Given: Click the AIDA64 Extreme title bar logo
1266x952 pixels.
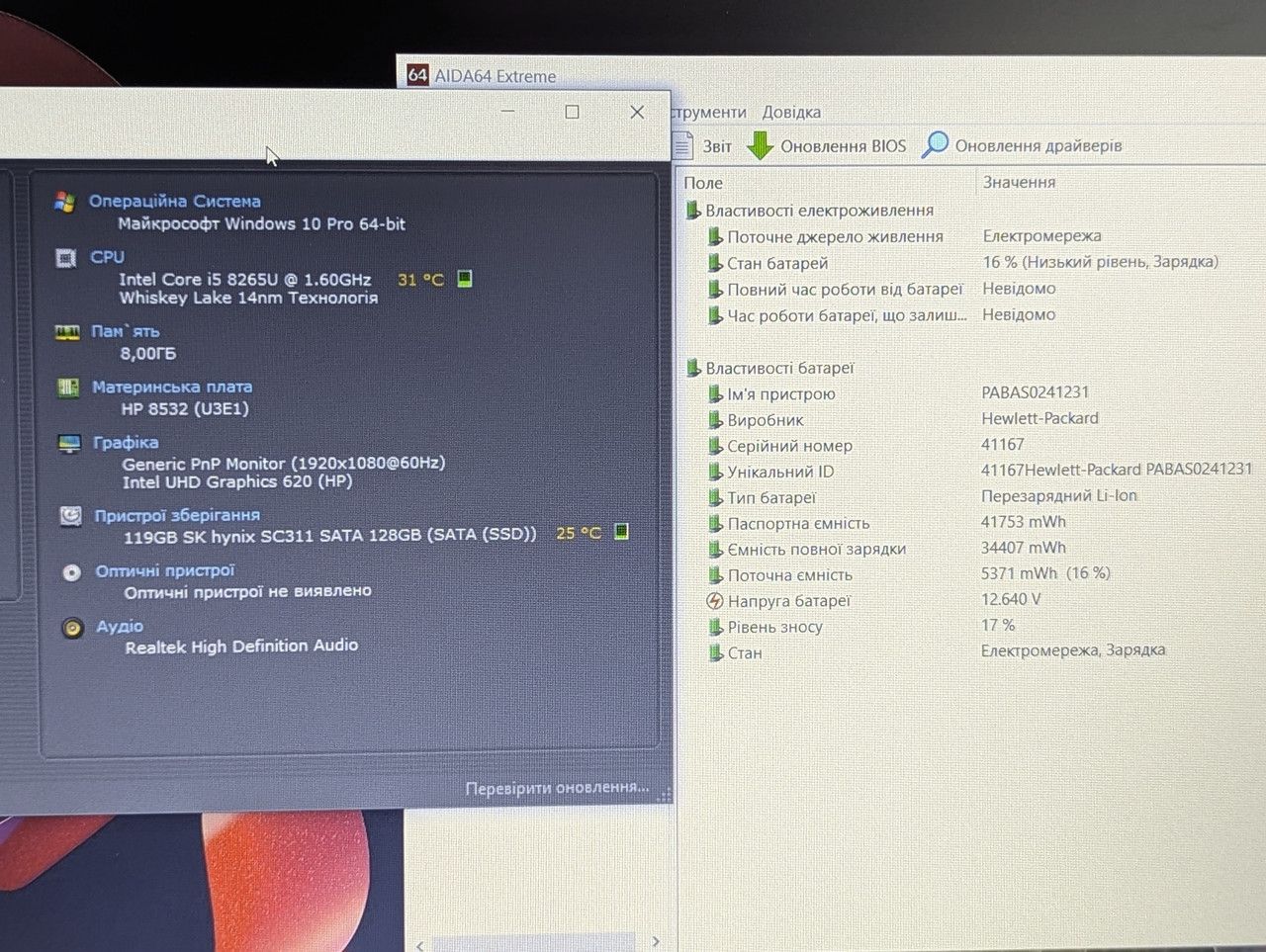Looking at the screenshot, I should point(417,74).
